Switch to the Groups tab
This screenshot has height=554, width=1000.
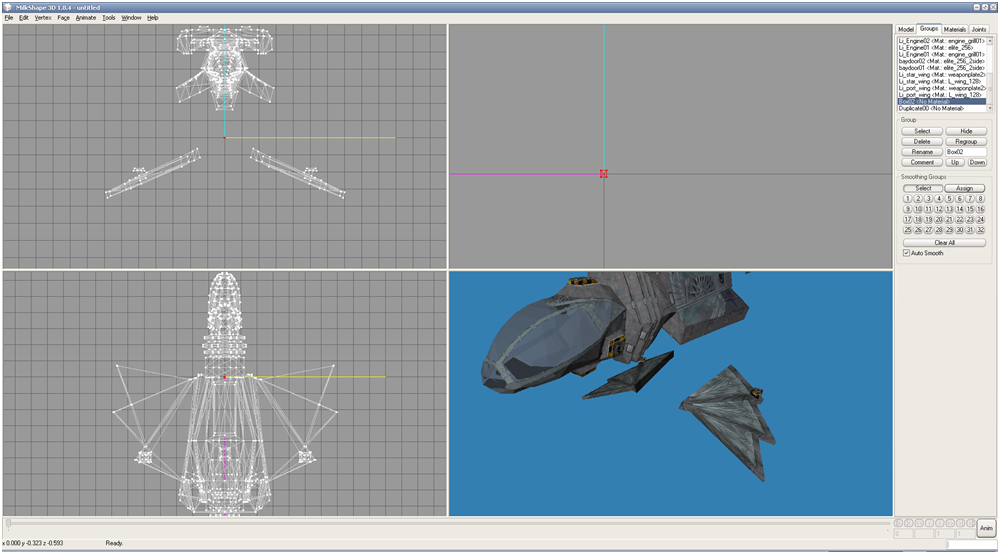click(929, 29)
